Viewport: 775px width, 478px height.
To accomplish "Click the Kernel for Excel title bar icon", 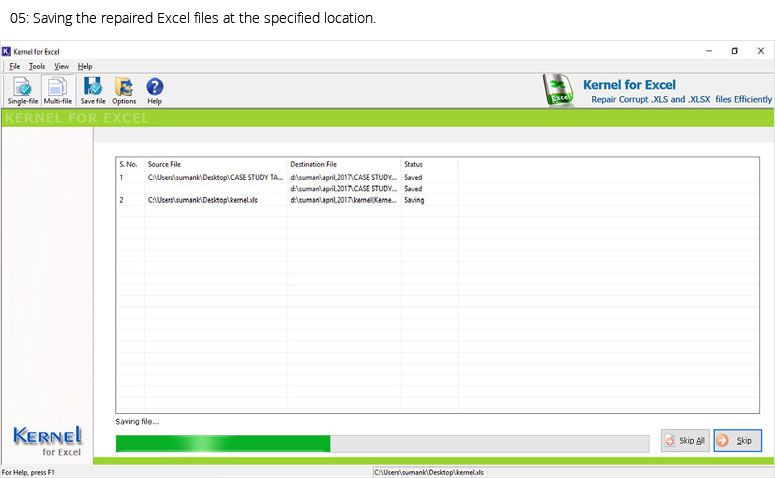I will pyautogui.click(x=6, y=51).
